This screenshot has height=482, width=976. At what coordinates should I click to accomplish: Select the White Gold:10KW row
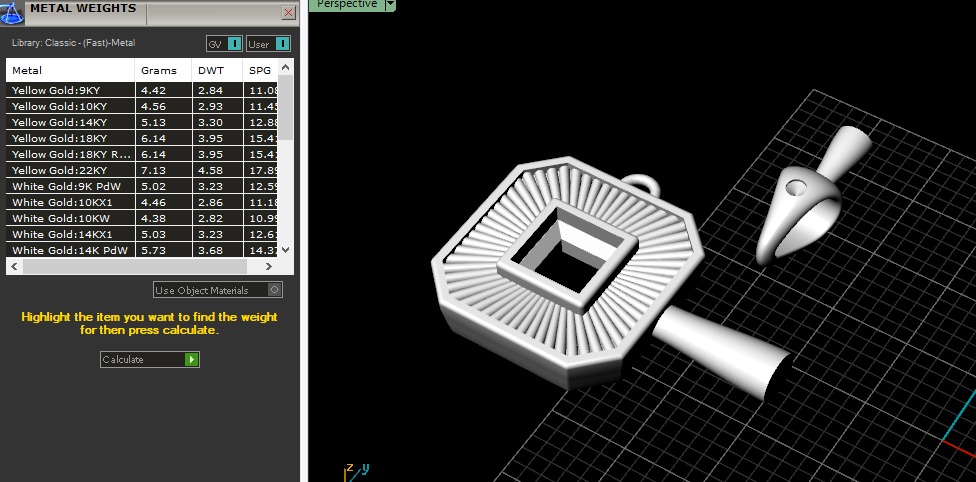(x=142, y=219)
